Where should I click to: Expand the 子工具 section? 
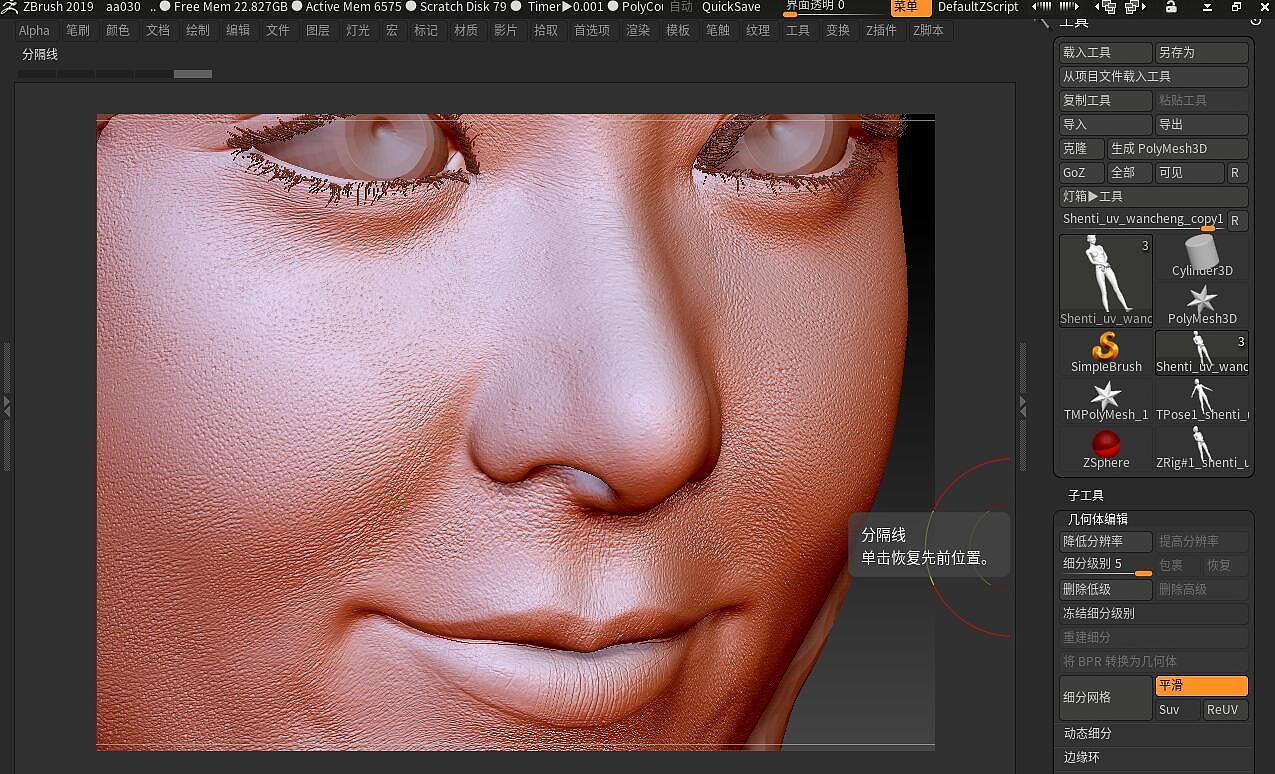point(1086,495)
